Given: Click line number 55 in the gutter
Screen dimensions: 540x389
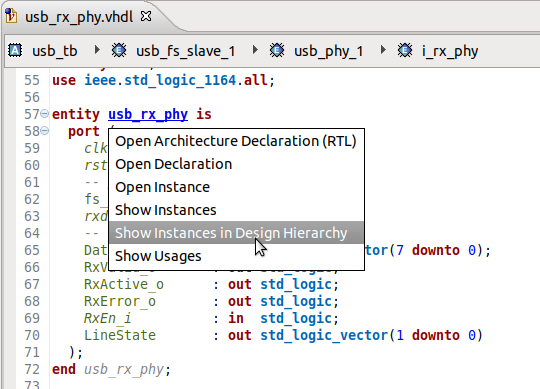Looking at the screenshot, I should click(32, 81).
